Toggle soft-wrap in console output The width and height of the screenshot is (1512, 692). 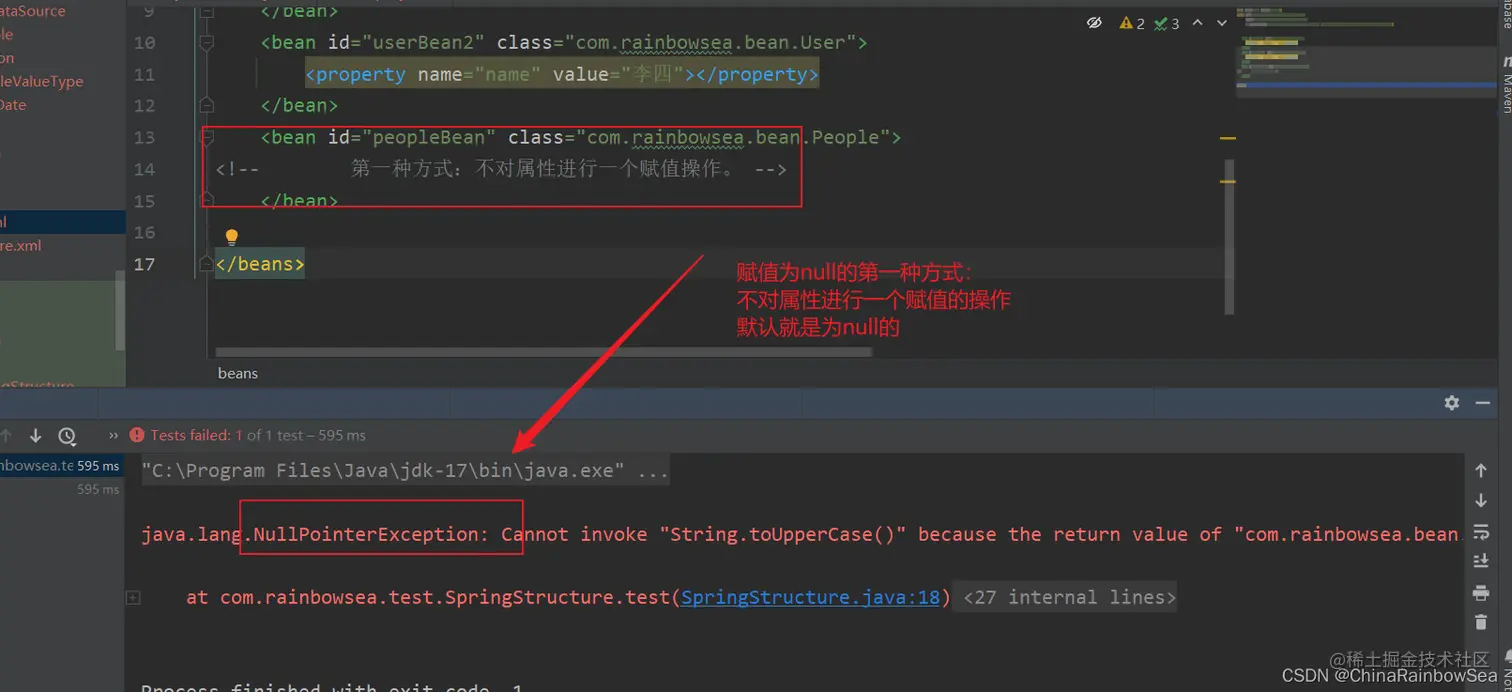[1481, 531]
